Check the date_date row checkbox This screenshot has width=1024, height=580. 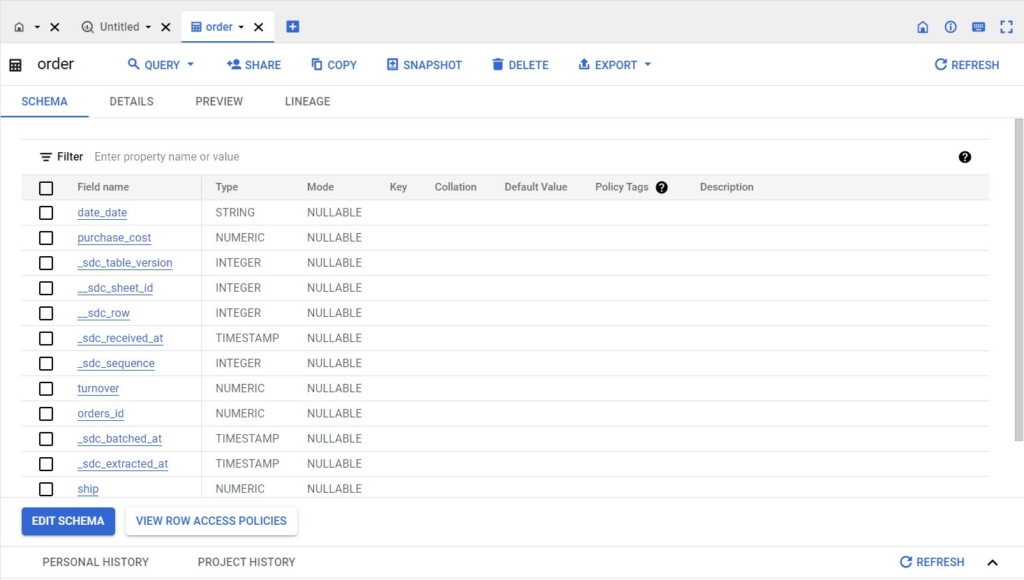46,213
